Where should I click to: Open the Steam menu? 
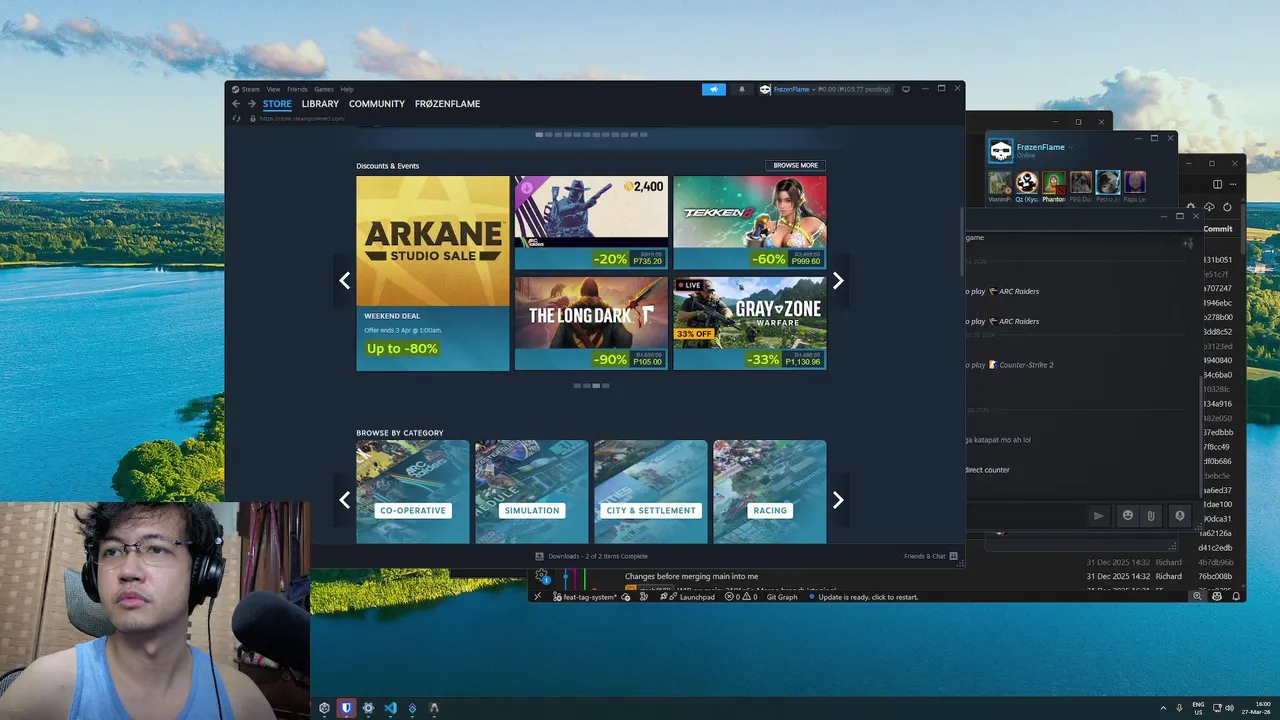[247, 89]
